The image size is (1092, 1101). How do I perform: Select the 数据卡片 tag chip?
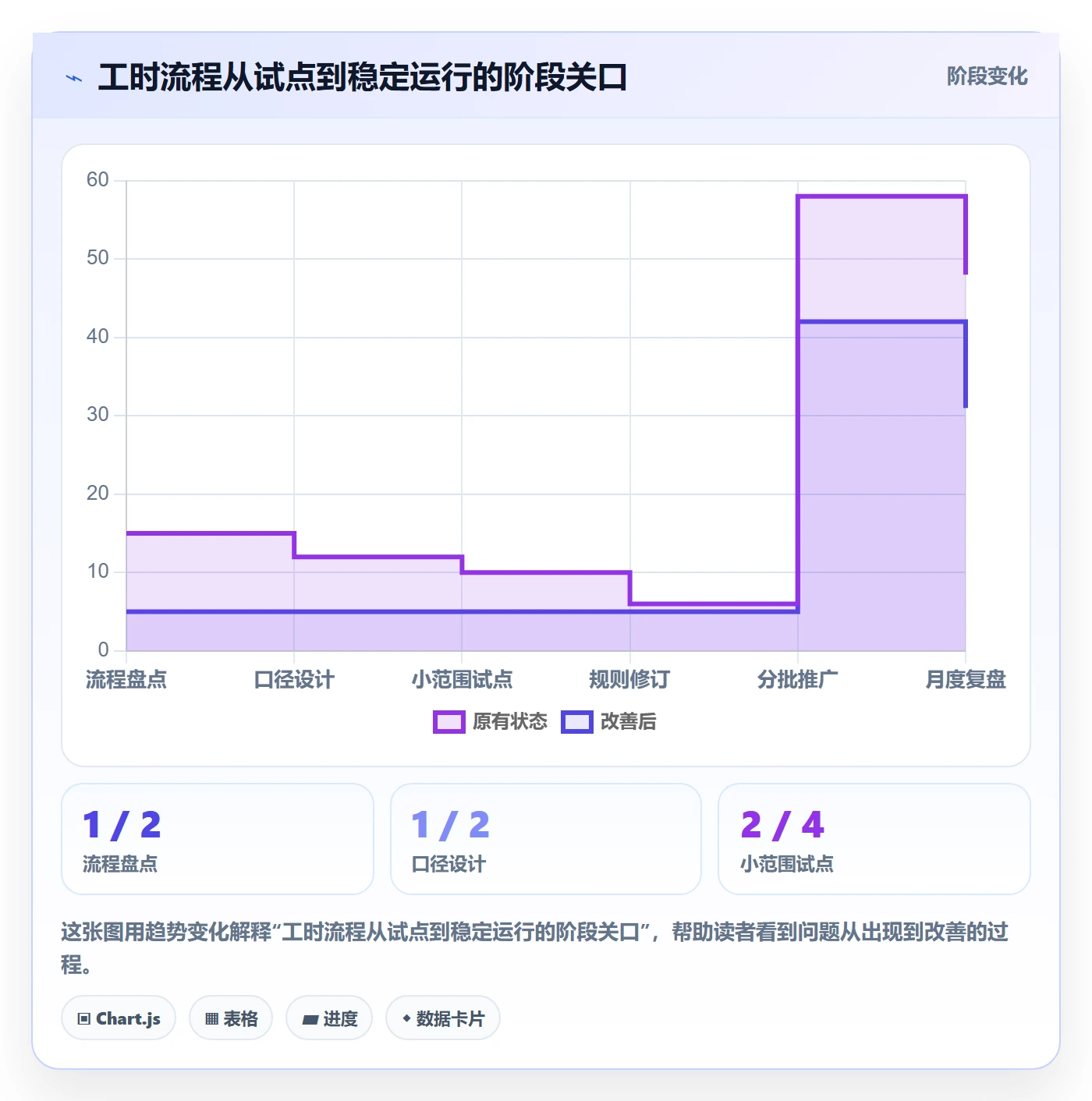tap(443, 1018)
